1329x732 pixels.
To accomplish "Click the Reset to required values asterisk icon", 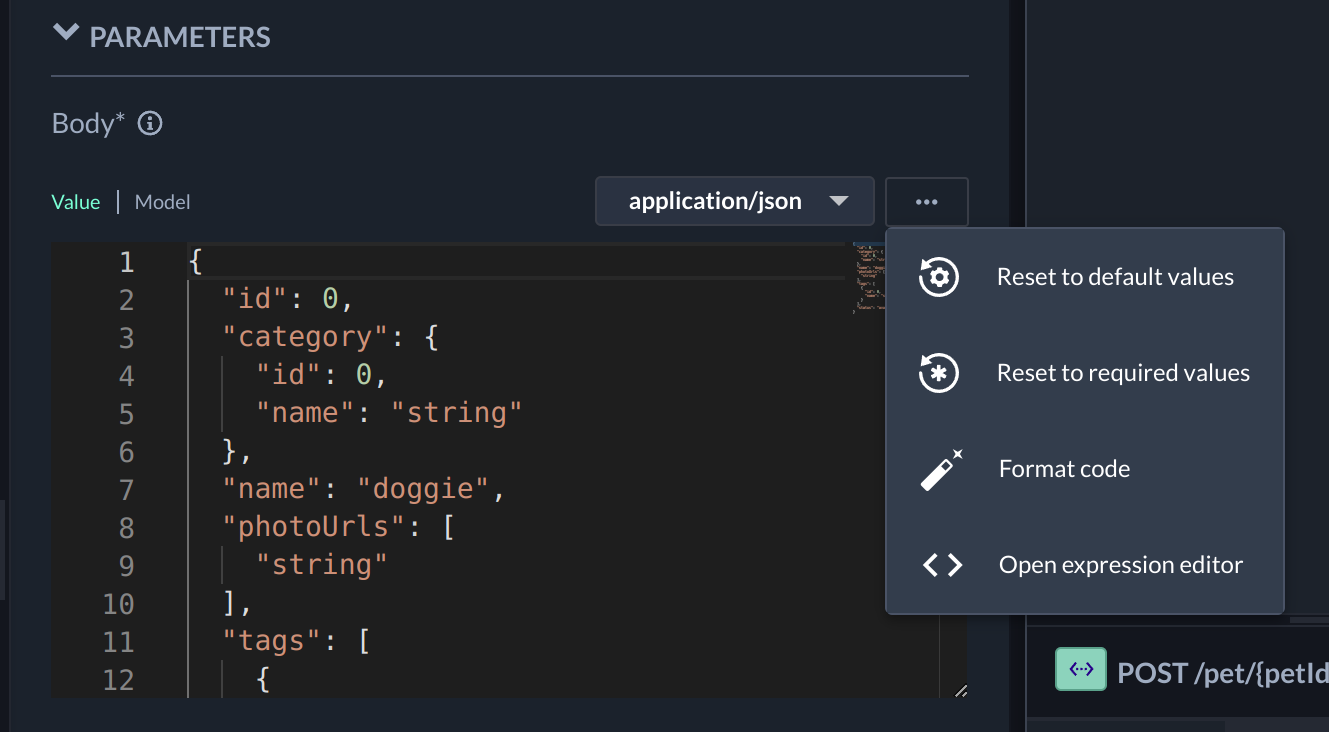I will 939,373.
